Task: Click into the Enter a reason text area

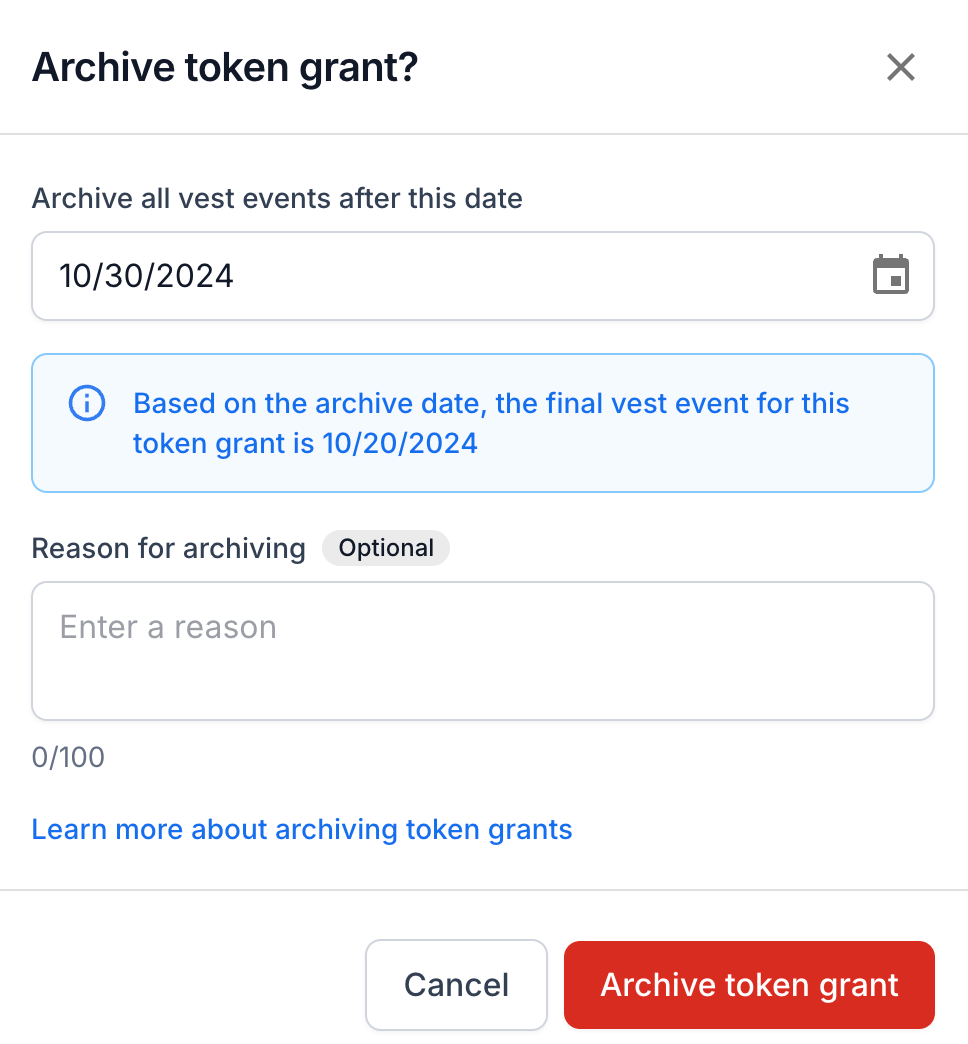Action: 483,651
